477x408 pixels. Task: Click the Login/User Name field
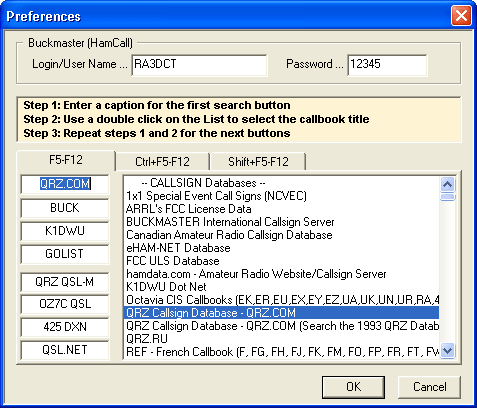(199, 65)
